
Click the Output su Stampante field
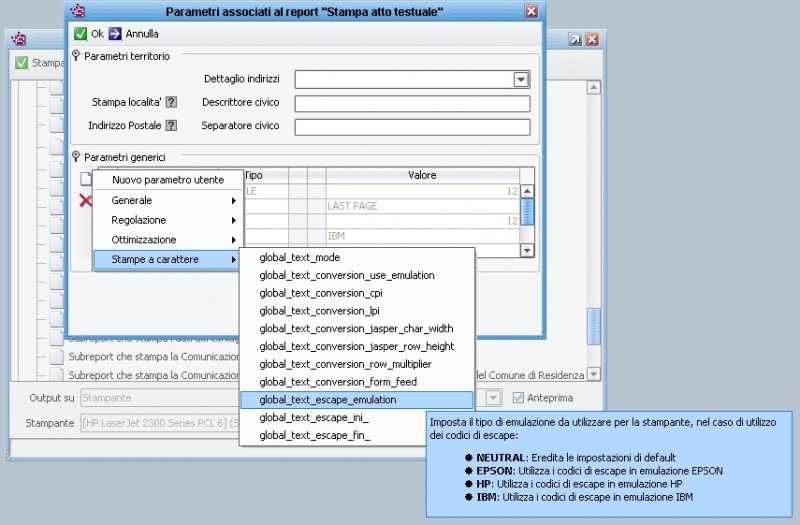click(160, 397)
